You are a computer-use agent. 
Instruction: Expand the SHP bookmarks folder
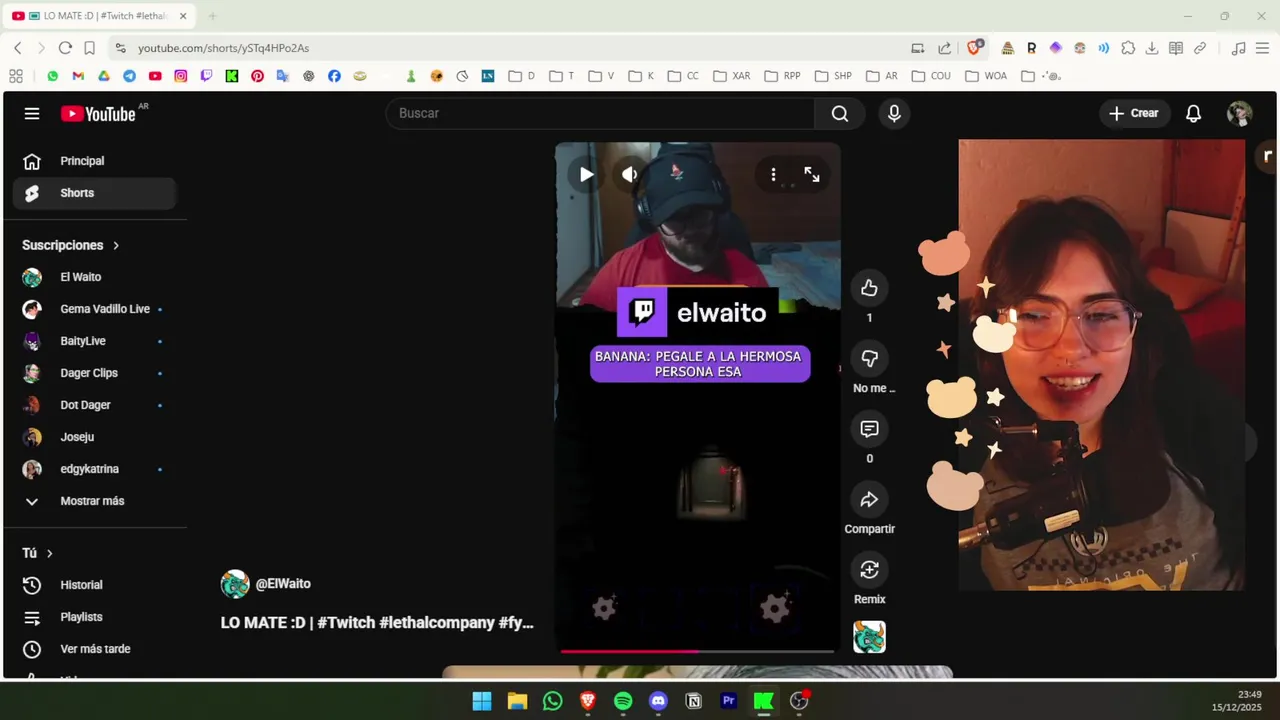point(833,76)
